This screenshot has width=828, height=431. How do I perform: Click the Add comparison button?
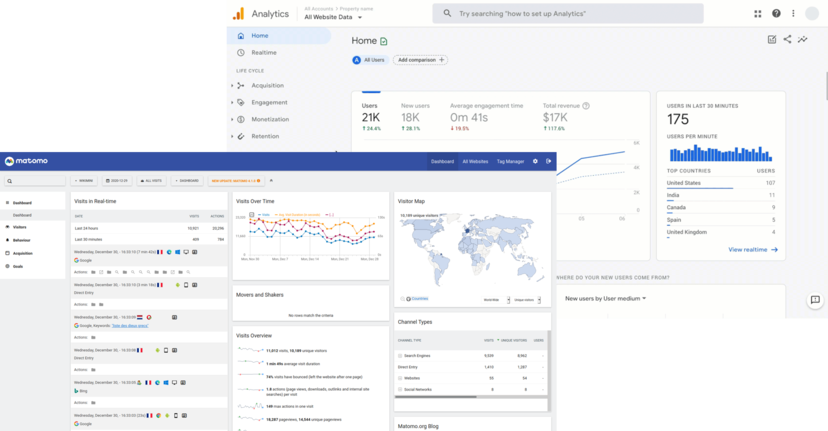(x=420, y=60)
